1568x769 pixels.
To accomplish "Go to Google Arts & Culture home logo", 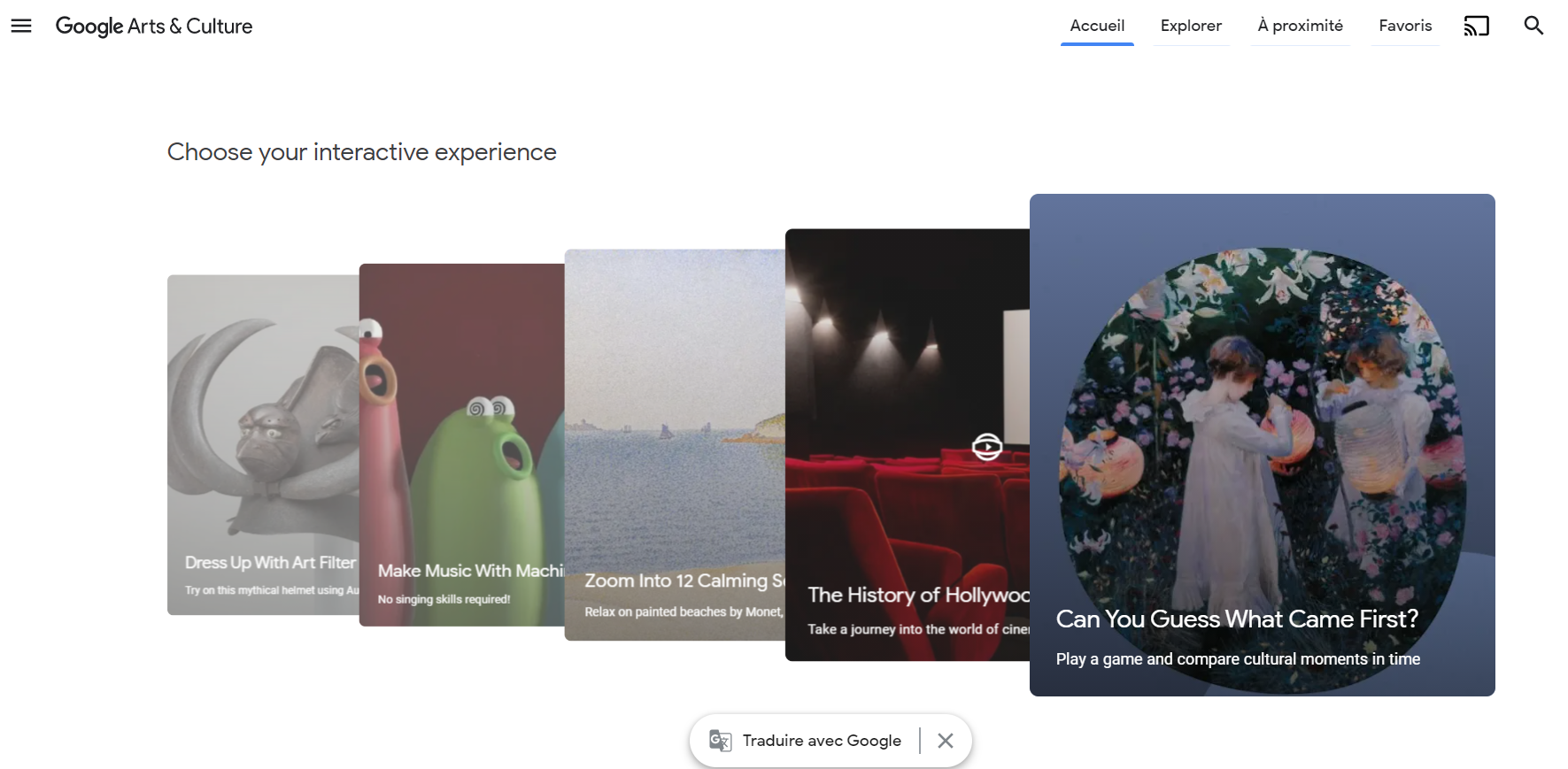I will click(x=154, y=26).
